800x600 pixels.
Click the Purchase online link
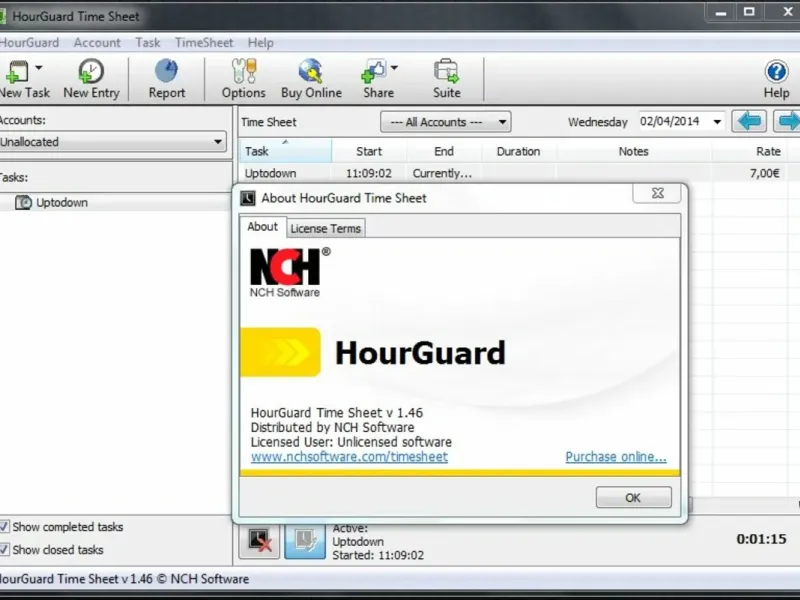616,457
